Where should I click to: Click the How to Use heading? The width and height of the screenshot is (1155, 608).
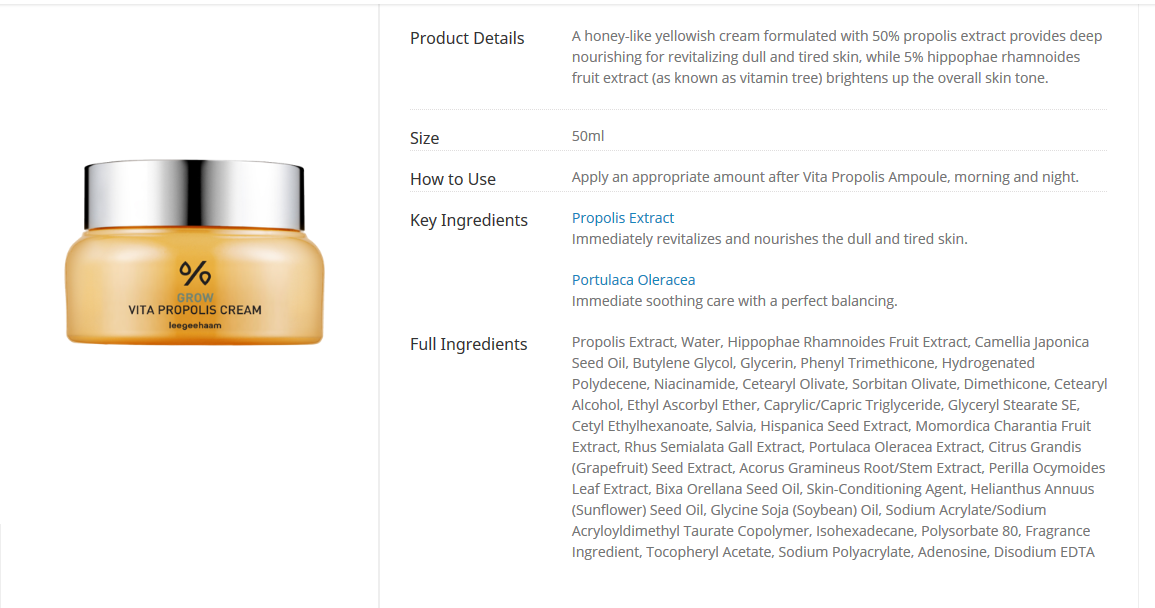[453, 179]
